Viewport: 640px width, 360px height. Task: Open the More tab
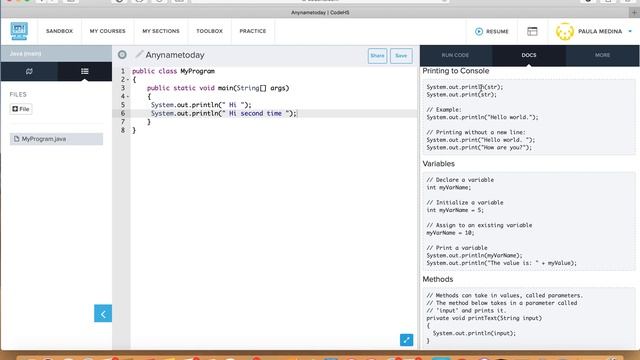602,55
